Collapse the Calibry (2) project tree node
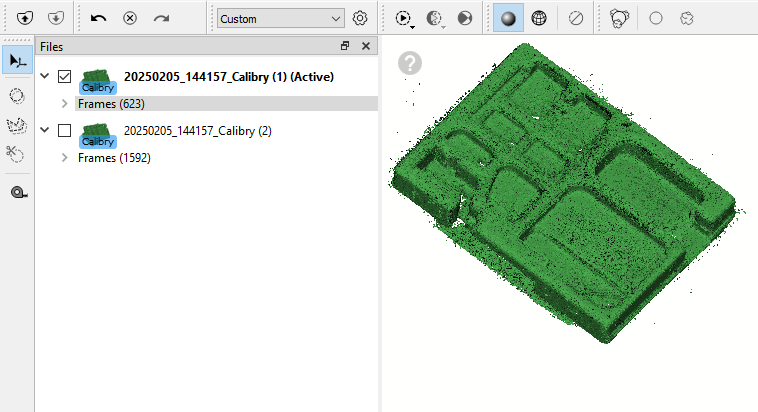The height and width of the screenshot is (412, 758). point(45,130)
